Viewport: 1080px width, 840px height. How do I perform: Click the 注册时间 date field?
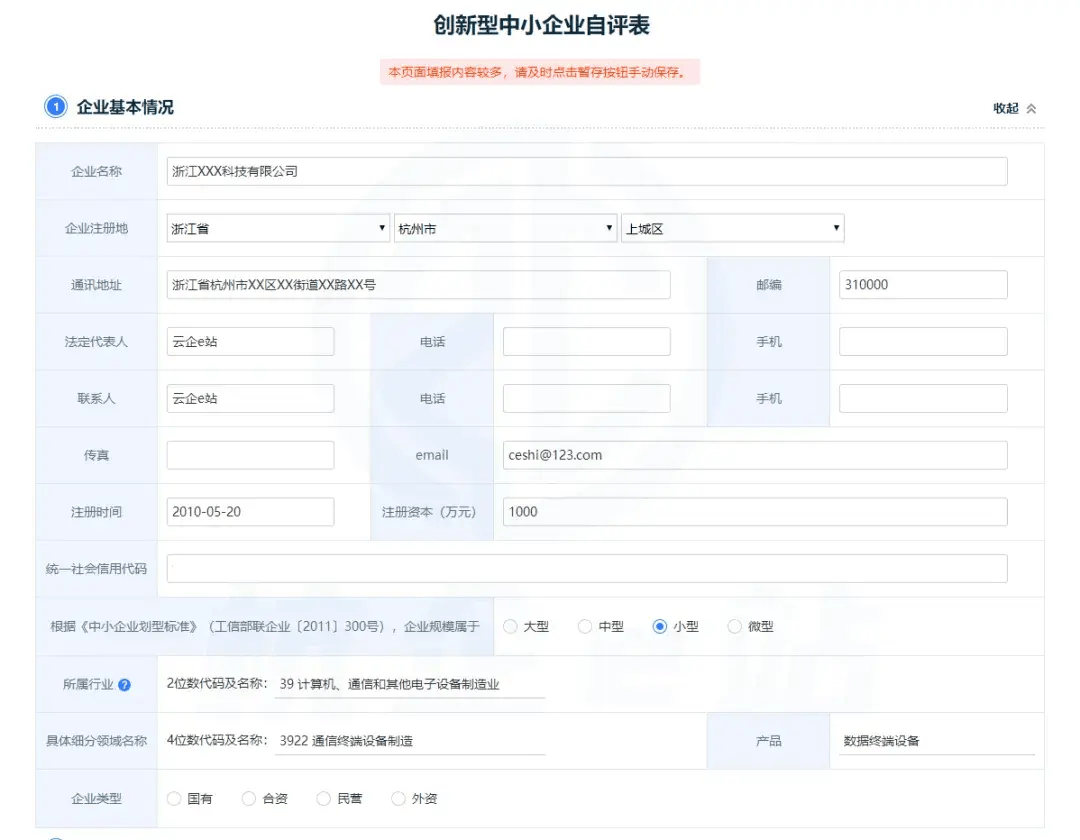pyautogui.click(x=250, y=512)
